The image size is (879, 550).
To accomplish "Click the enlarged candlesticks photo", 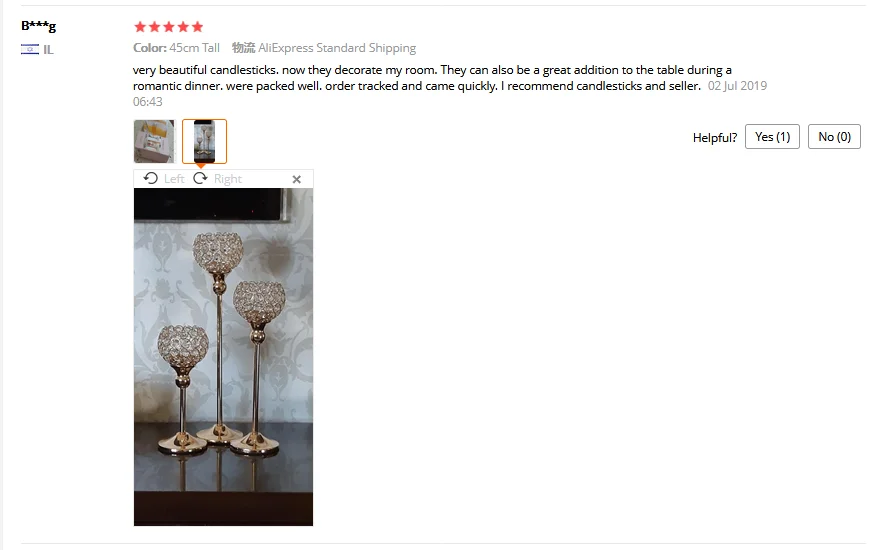I will [x=223, y=357].
